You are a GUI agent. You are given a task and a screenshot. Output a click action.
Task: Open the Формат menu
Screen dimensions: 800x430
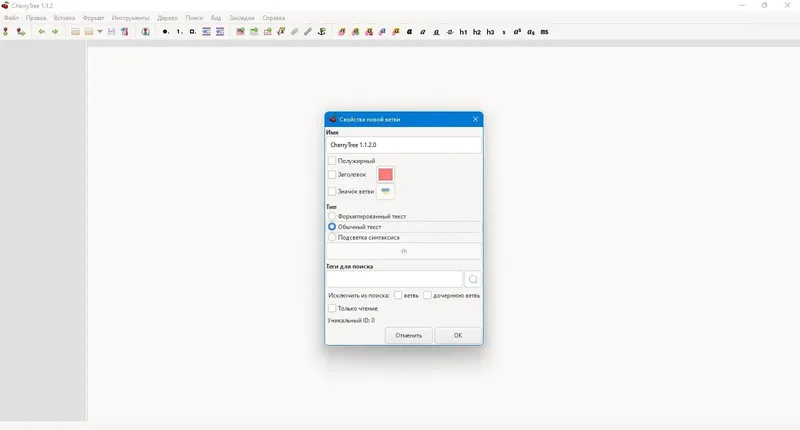pyautogui.click(x=93, y=18)
